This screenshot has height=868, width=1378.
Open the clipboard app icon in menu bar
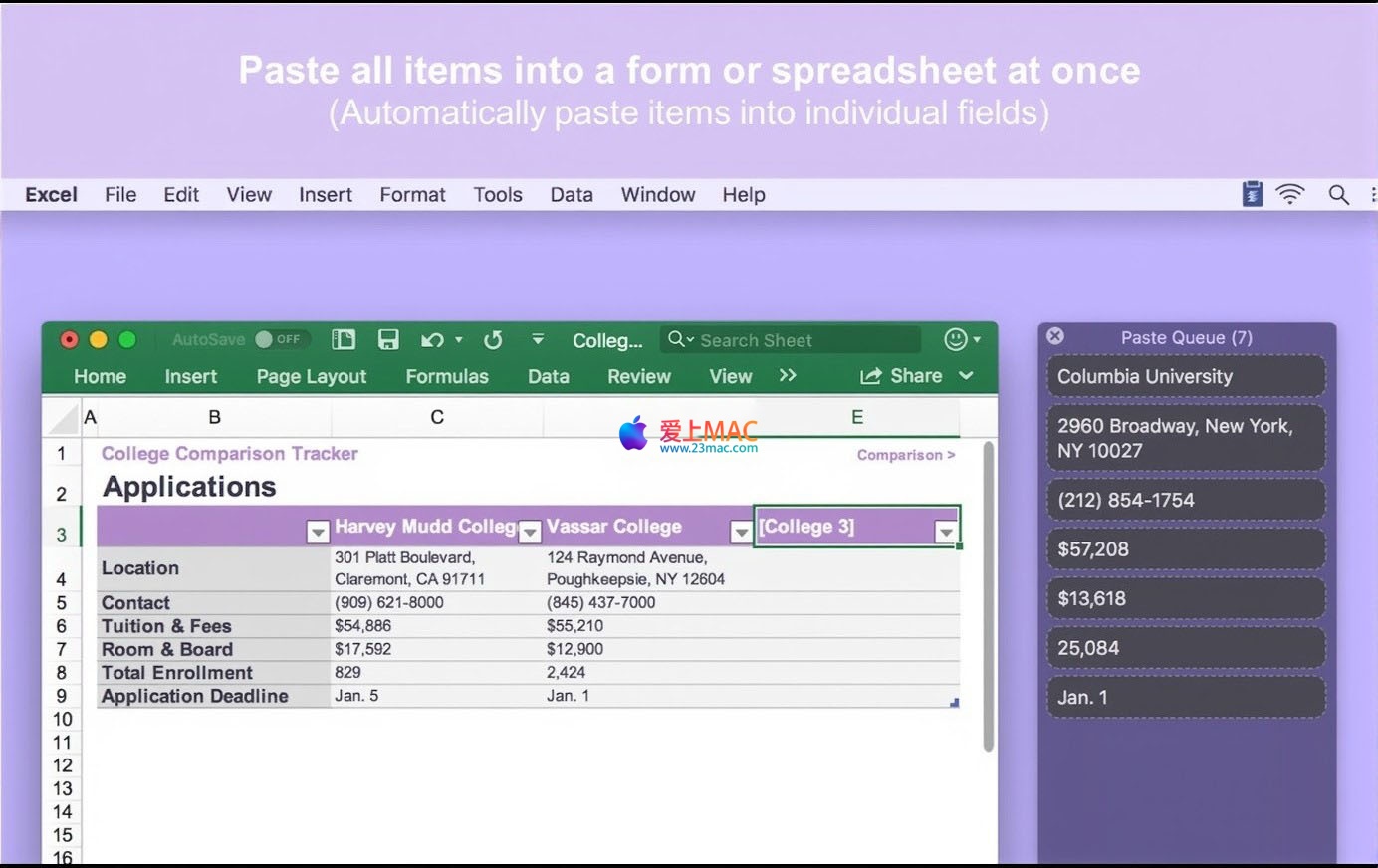pos(1253,194)
